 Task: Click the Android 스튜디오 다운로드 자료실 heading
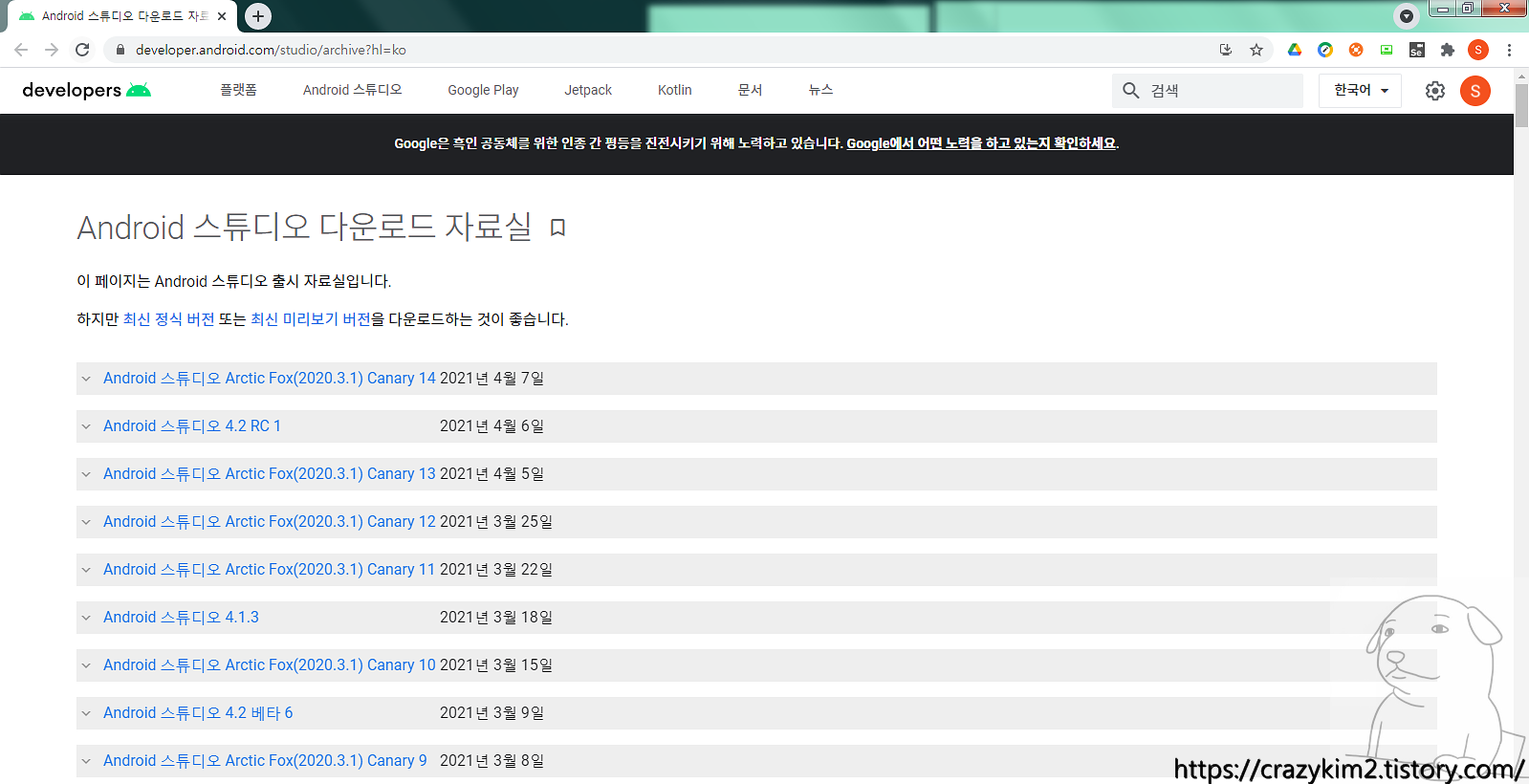[304, 227]
